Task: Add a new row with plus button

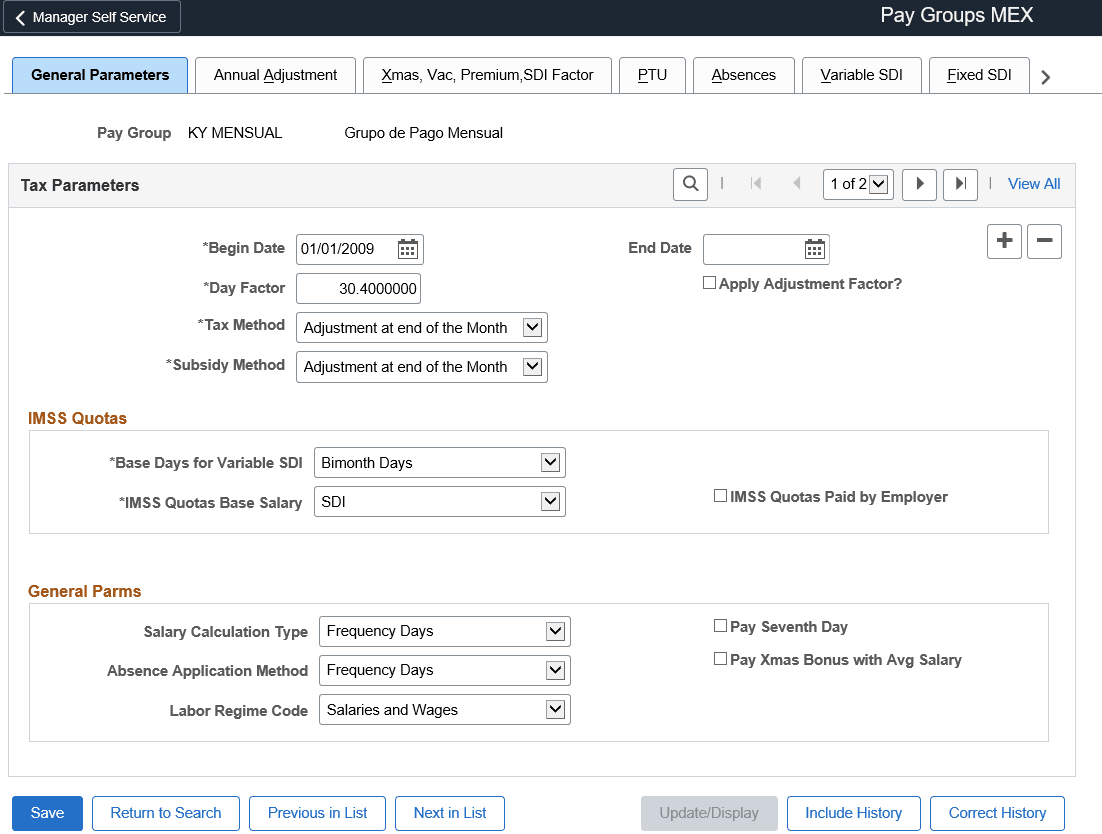Action: coord(1004,241)
